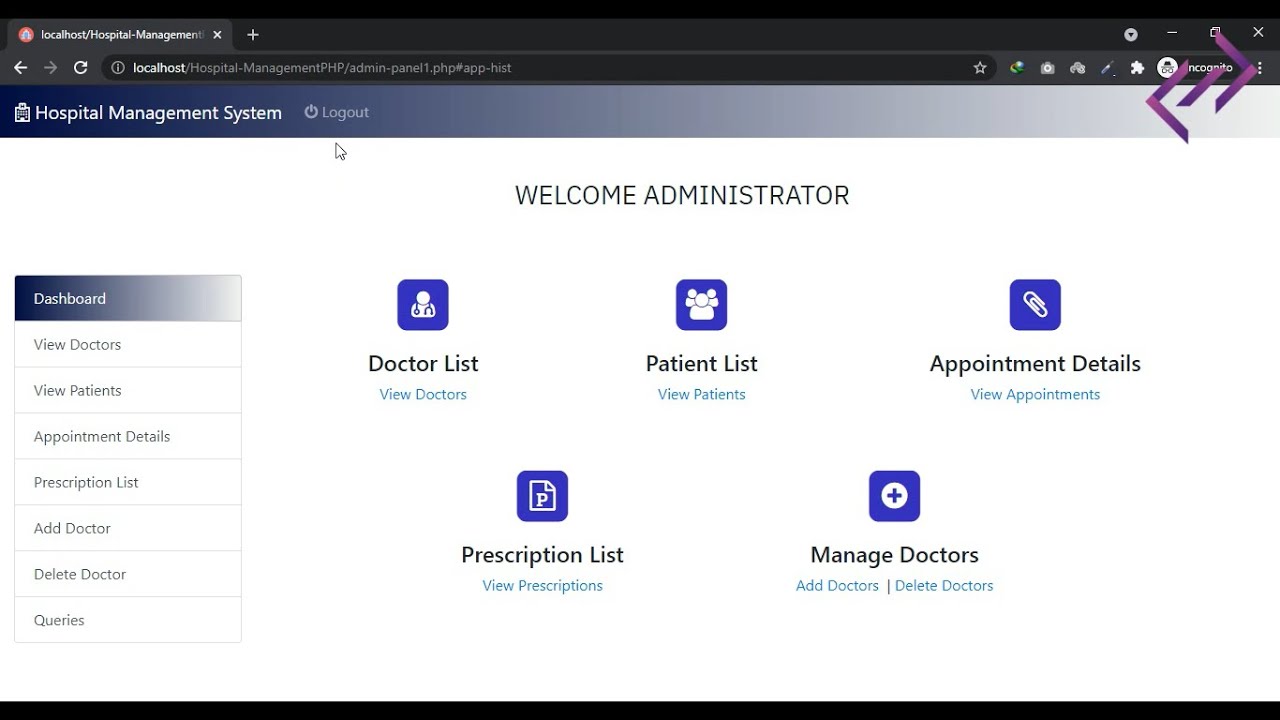Click the Doctor List icon
The width and height of the screenshot is (1280, 720).
(423, 305)
